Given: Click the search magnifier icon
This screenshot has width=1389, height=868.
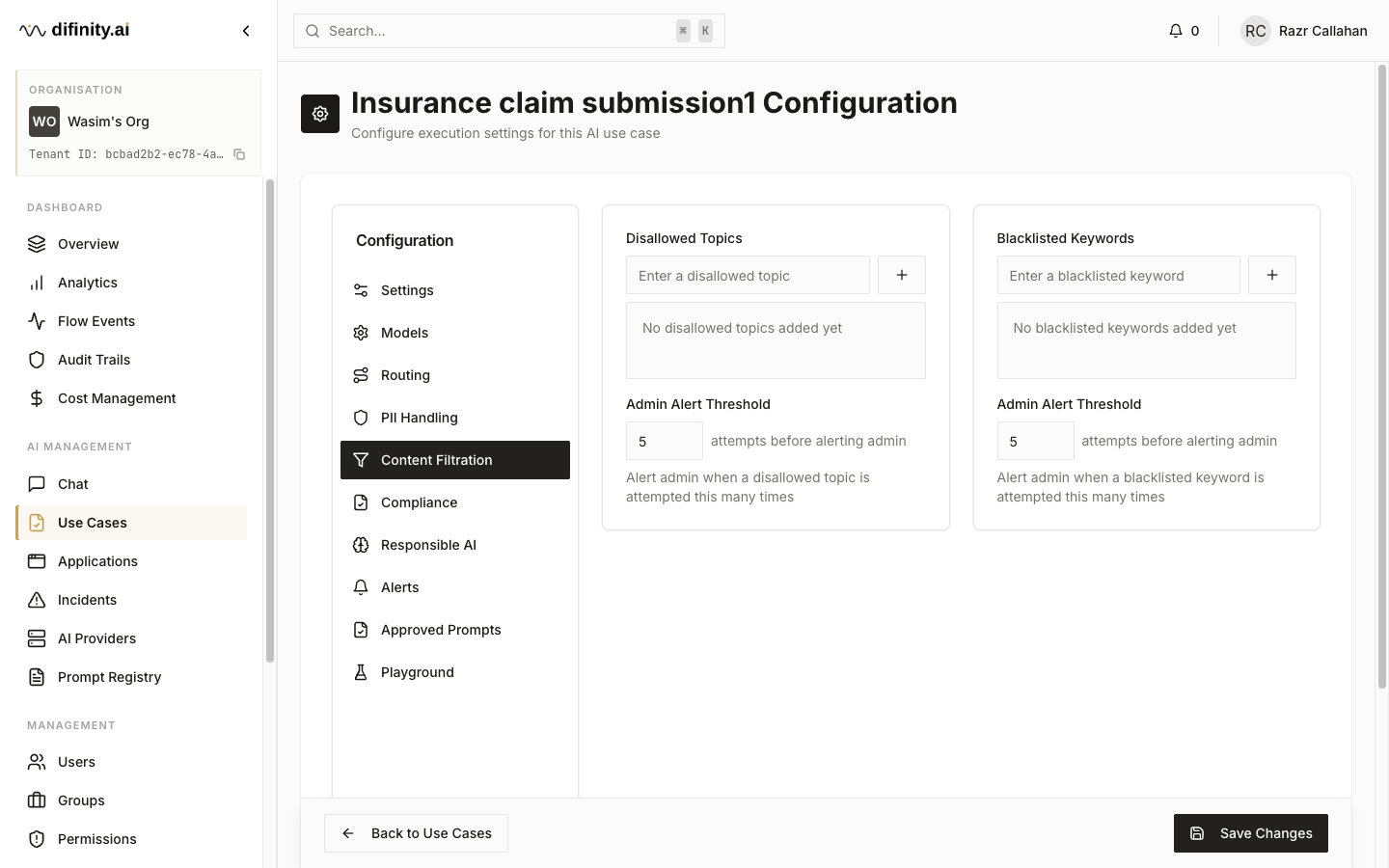Looking at the screenshot, I should click(313, 31).
